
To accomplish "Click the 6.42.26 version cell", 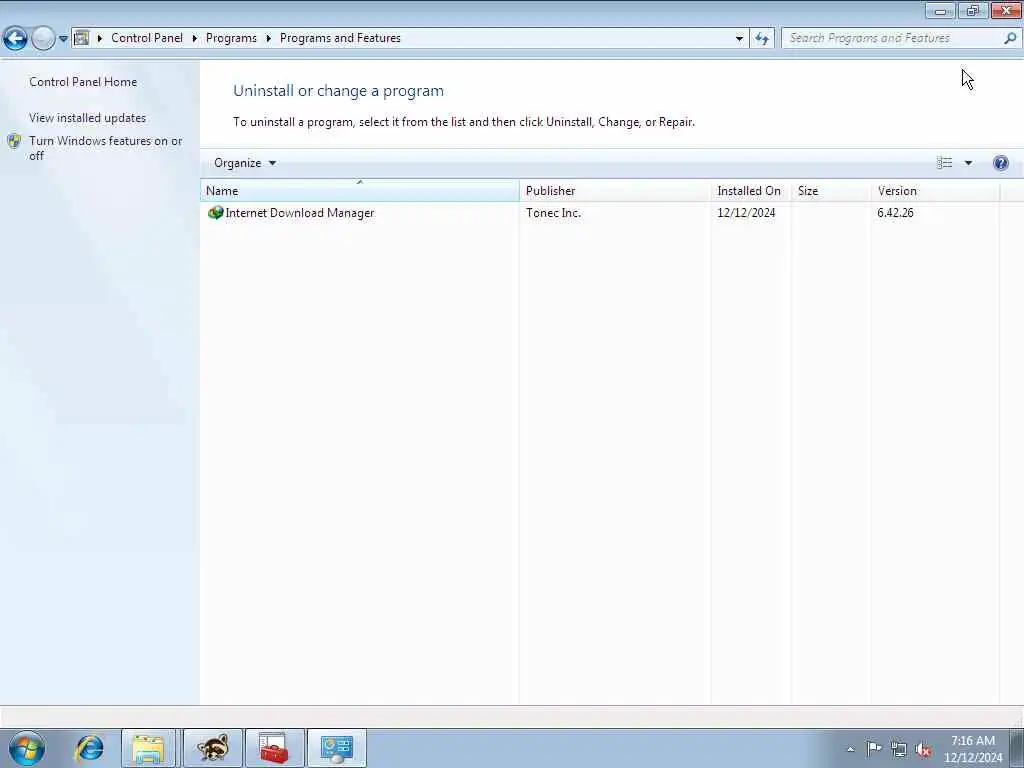I will tap(895, 213).
